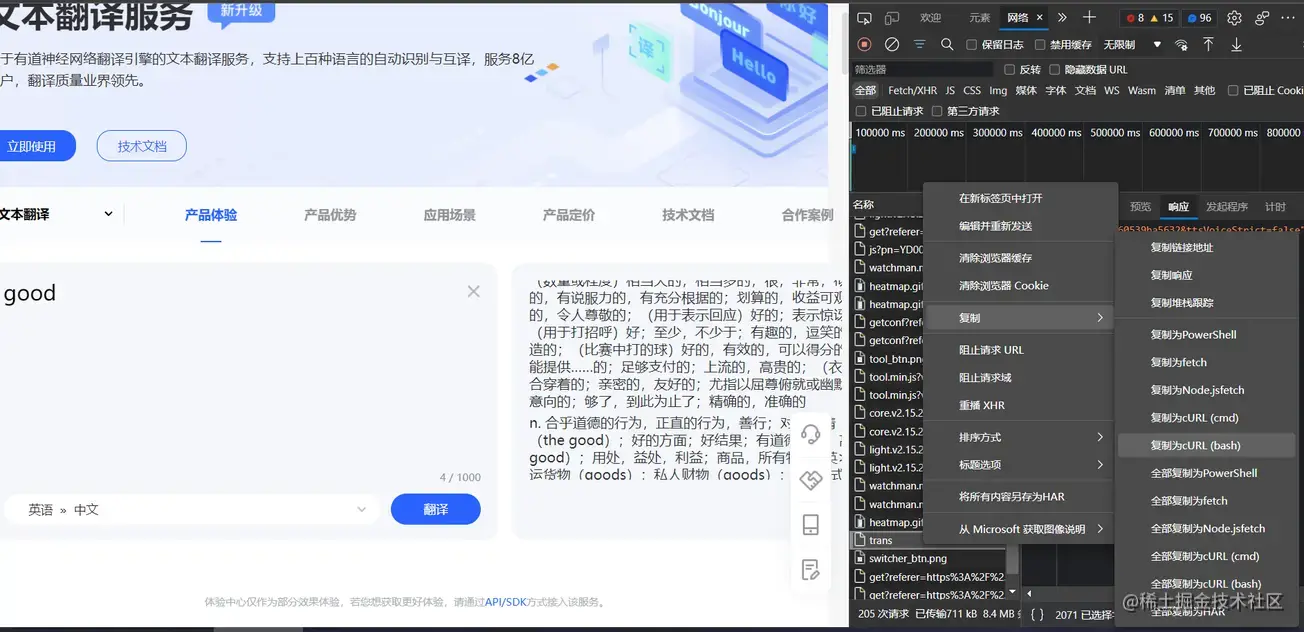Viewport: 1304px width, 632px height.
Task: Click the blue 翻译 button
Action: pos(436,509)
